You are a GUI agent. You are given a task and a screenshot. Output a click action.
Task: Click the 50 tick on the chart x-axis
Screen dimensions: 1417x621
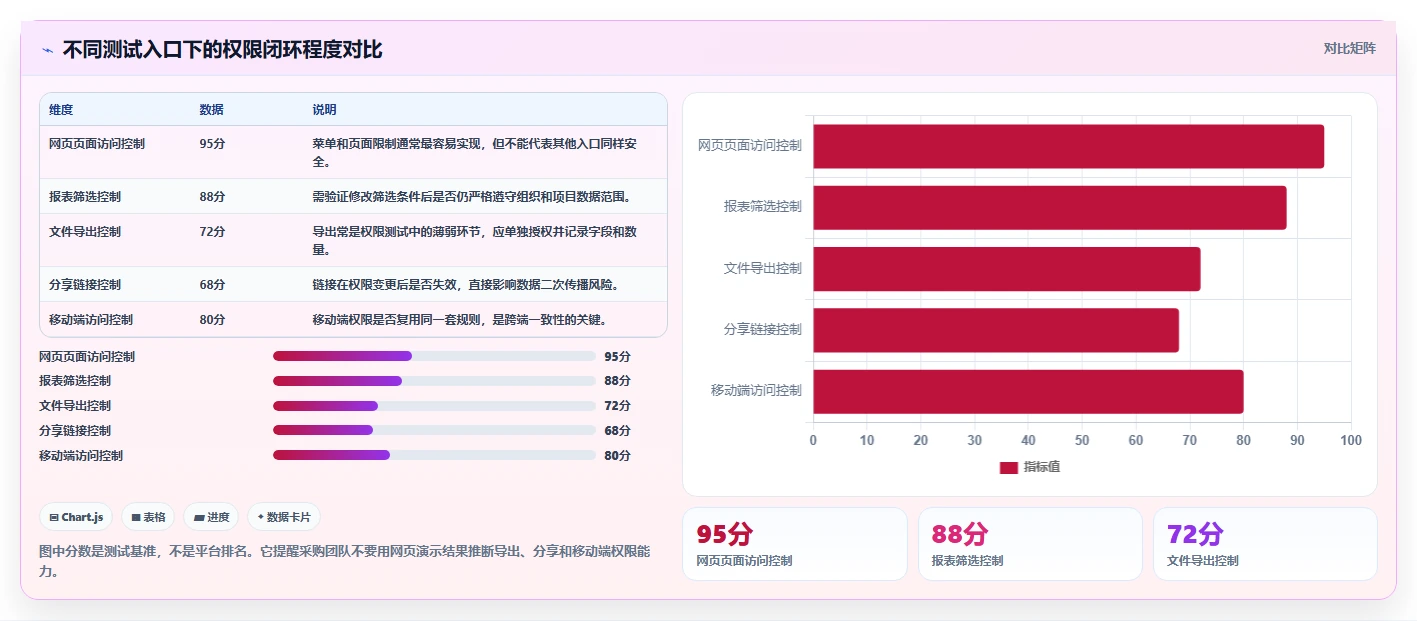click(1082, 441)
